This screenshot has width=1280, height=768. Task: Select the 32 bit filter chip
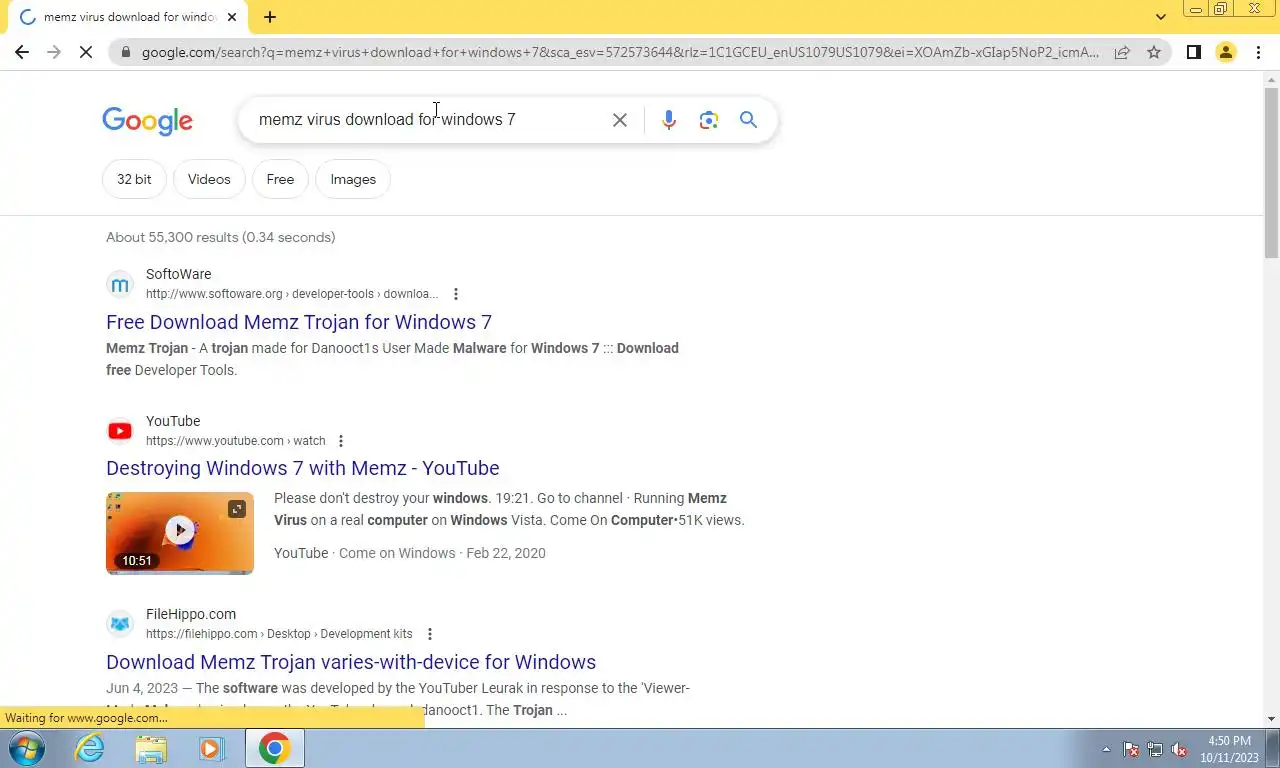134,179
